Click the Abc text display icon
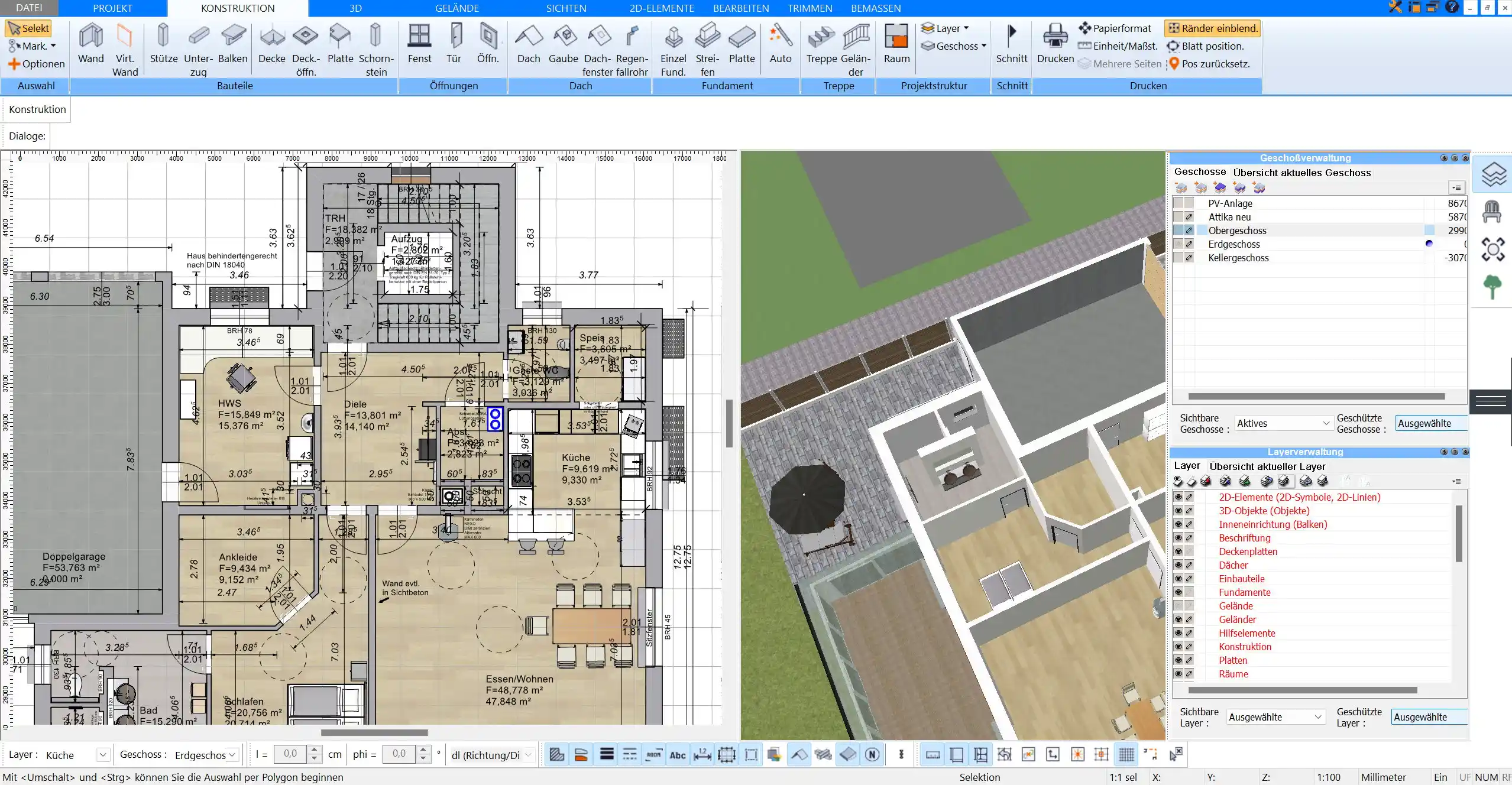This screenshot has width=1512, height=785. click(678, 755)
